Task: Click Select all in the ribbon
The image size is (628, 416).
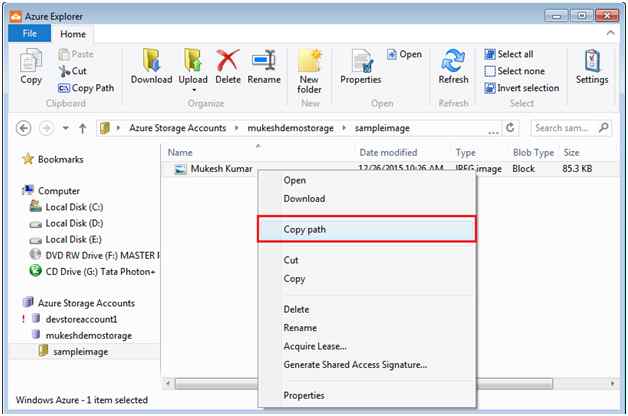Action: (x=509, y=54)
